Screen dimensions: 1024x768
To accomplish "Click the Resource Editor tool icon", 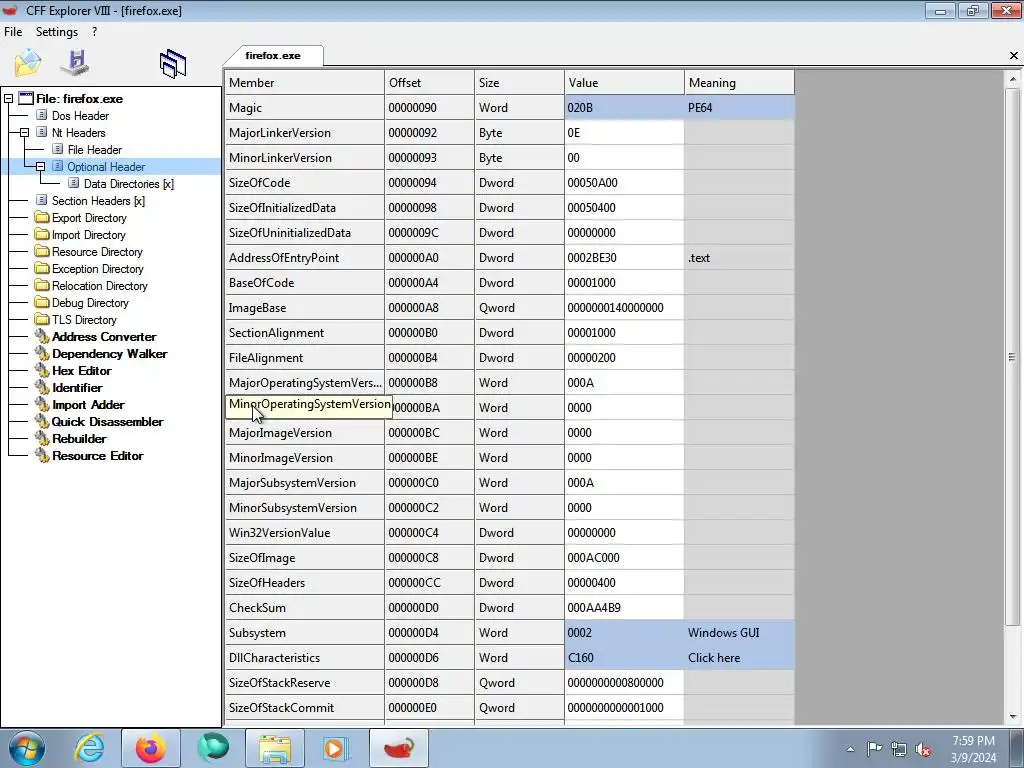I will point(42,455).
